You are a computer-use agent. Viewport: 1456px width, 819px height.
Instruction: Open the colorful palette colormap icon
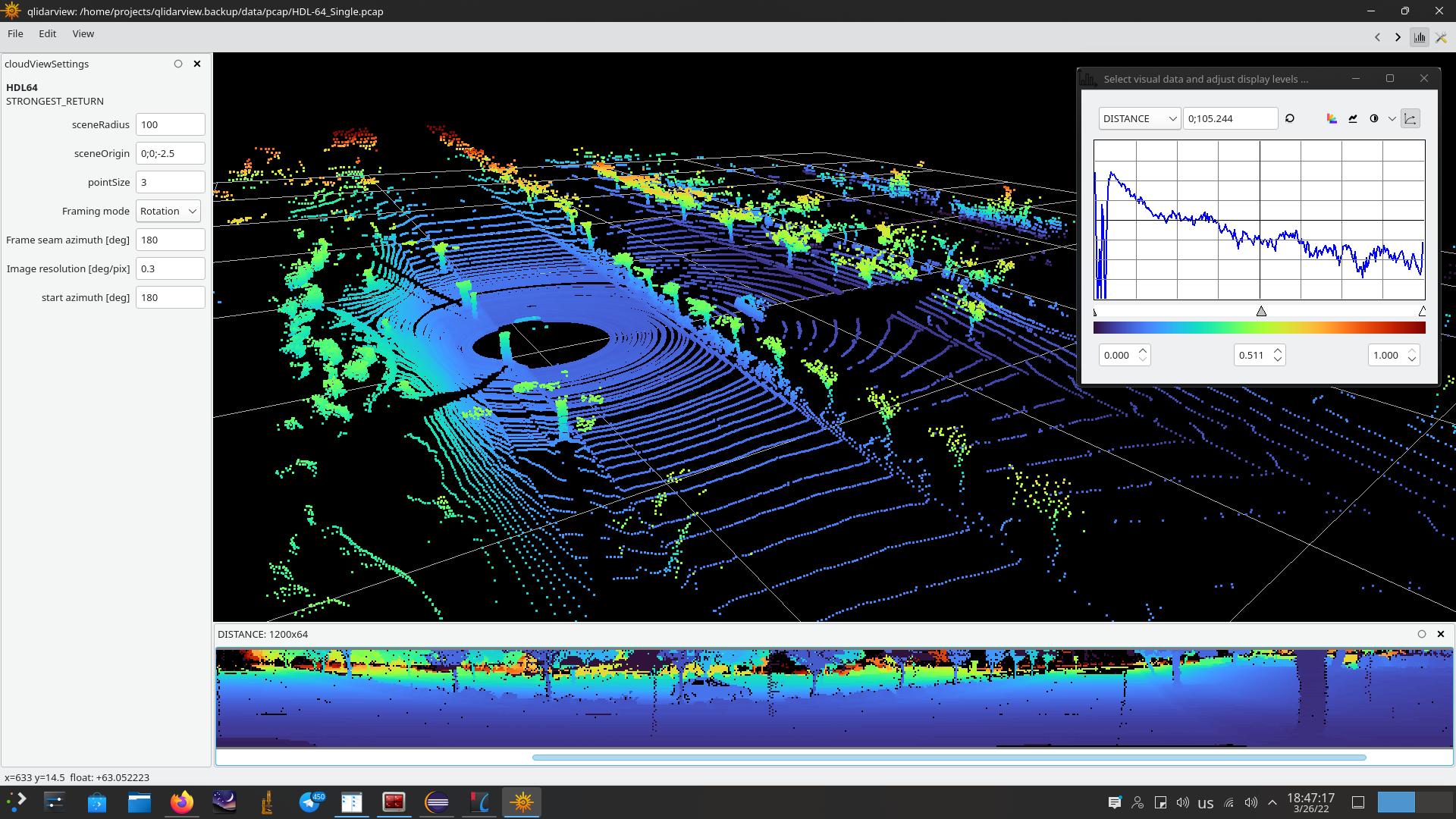(1332, 118)
